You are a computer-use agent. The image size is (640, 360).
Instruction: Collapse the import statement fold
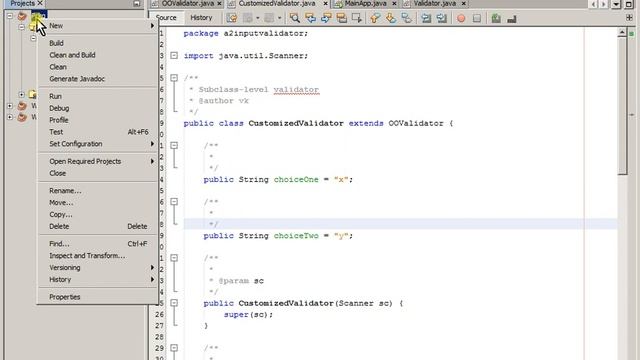pyautogui.click(x=174, y=55)
